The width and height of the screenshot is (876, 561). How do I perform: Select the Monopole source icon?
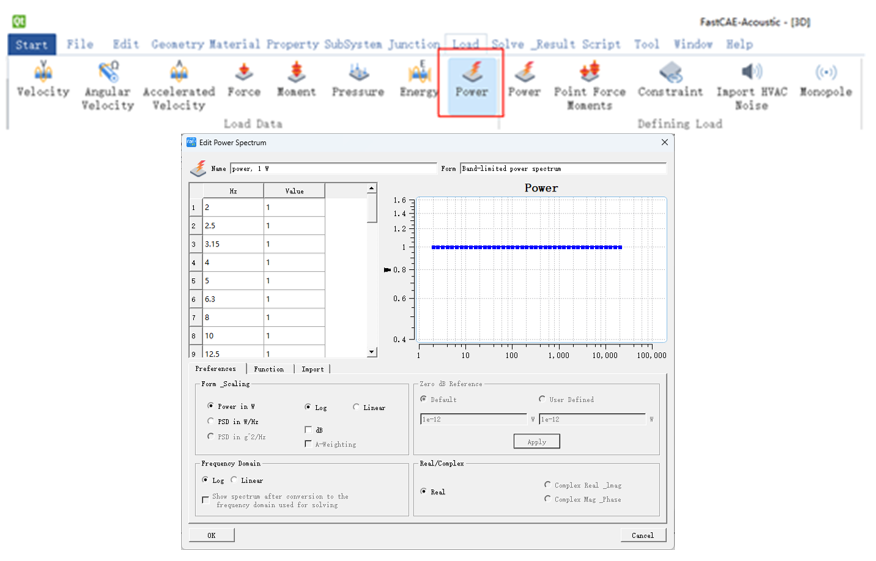825,73
